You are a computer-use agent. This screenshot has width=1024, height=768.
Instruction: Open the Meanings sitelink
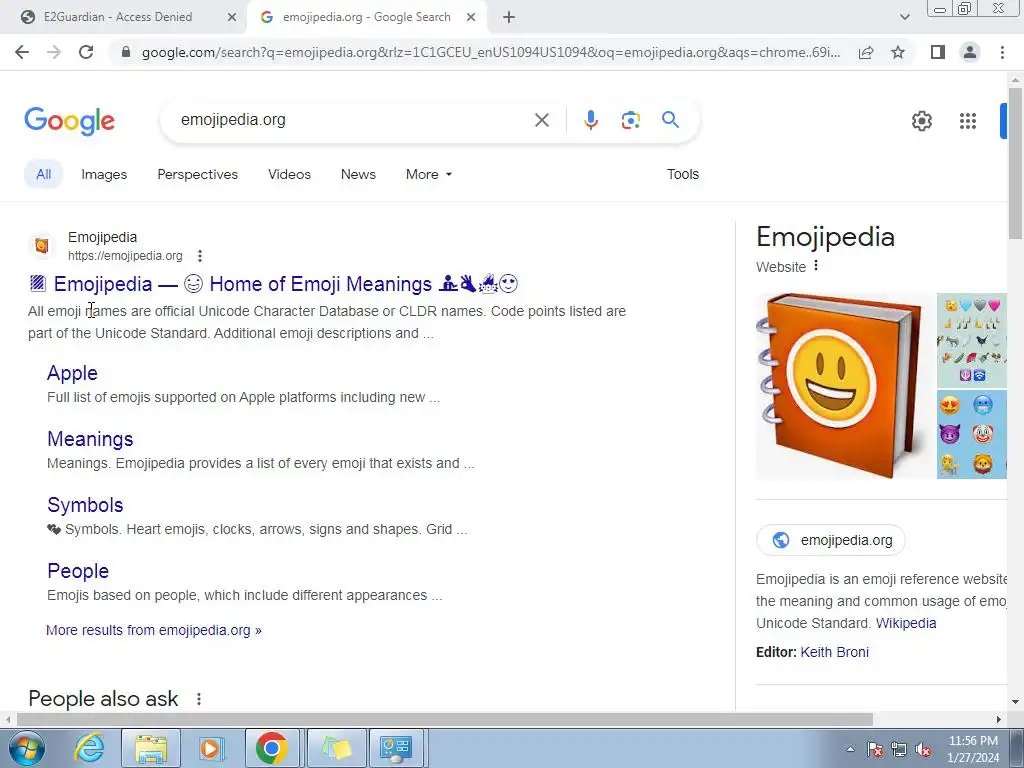pos(90,439)
